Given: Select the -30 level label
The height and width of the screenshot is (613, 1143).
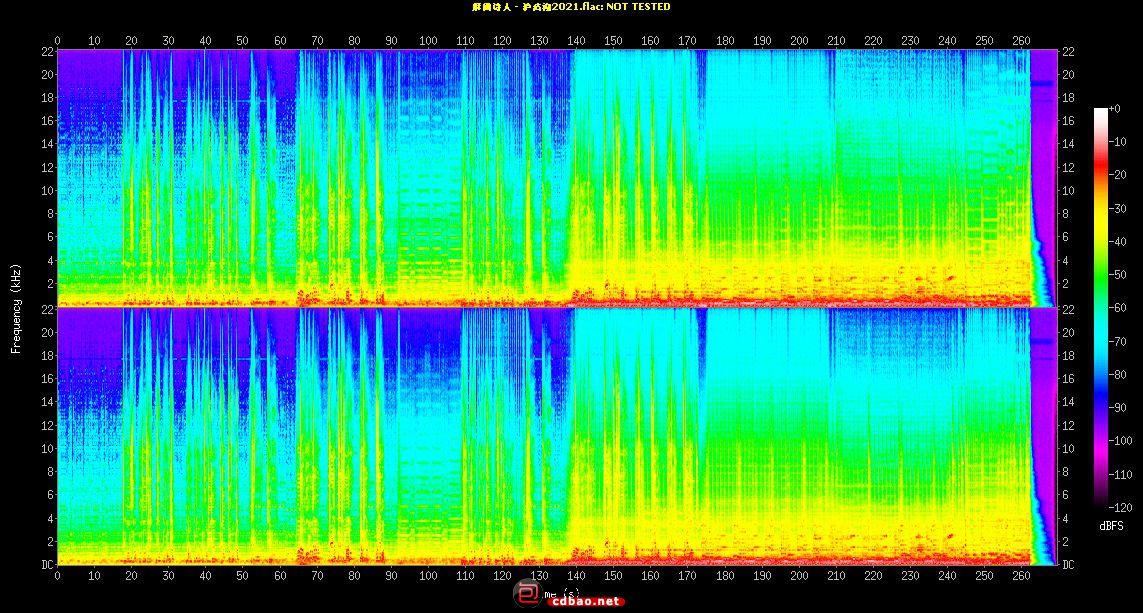Looking at the screenshot, I should (1117, 208).
